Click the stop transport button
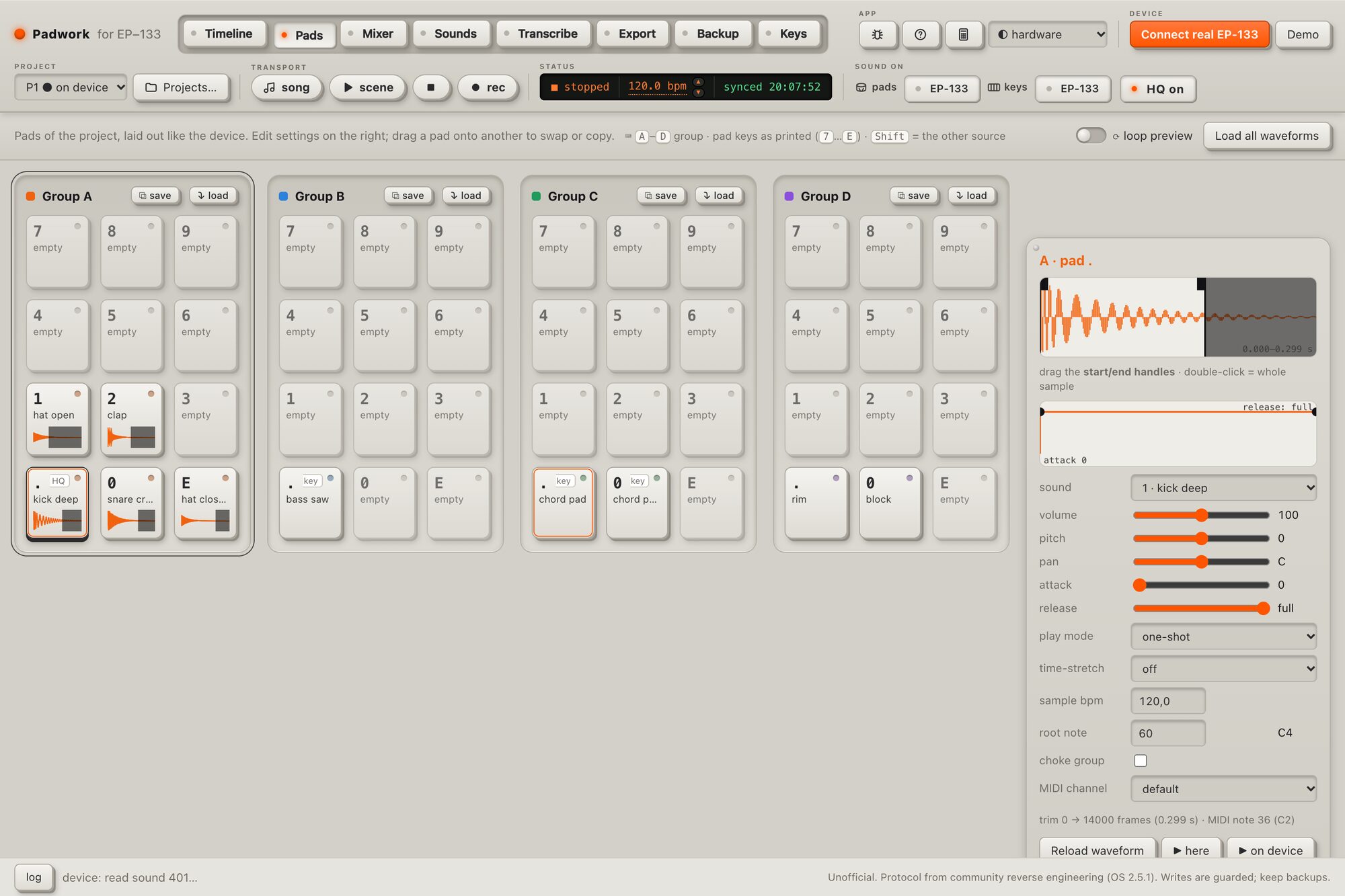 [x=431, y=87]
